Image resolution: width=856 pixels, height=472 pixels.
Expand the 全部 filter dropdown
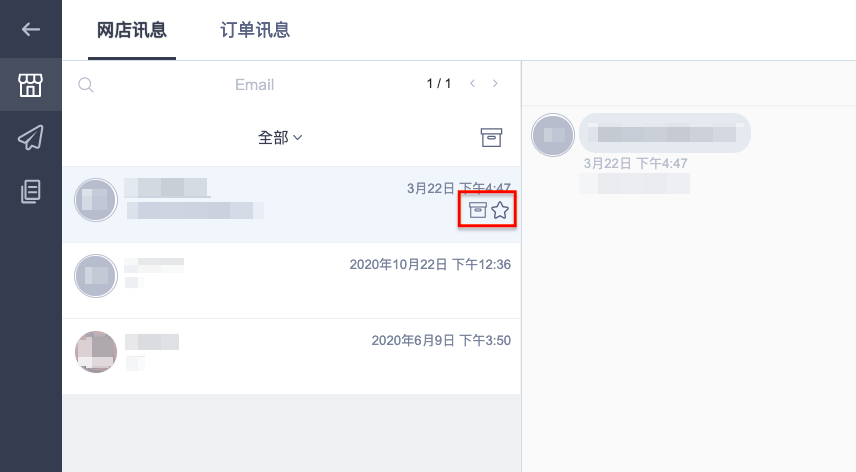[280, 138]
